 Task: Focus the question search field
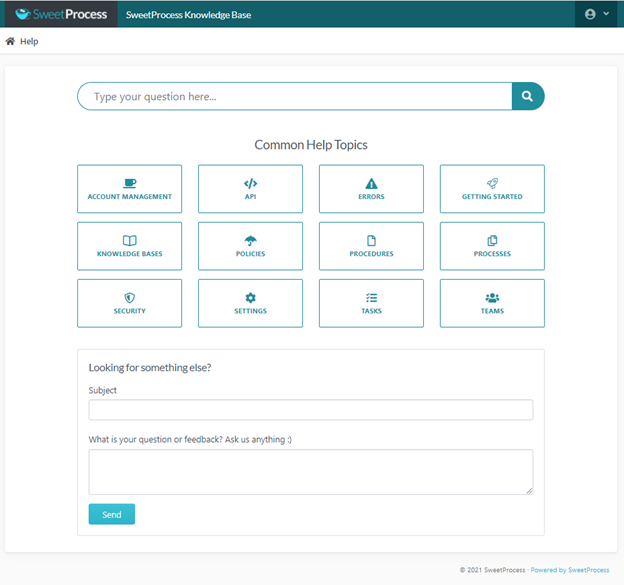(x=294, y=96)
